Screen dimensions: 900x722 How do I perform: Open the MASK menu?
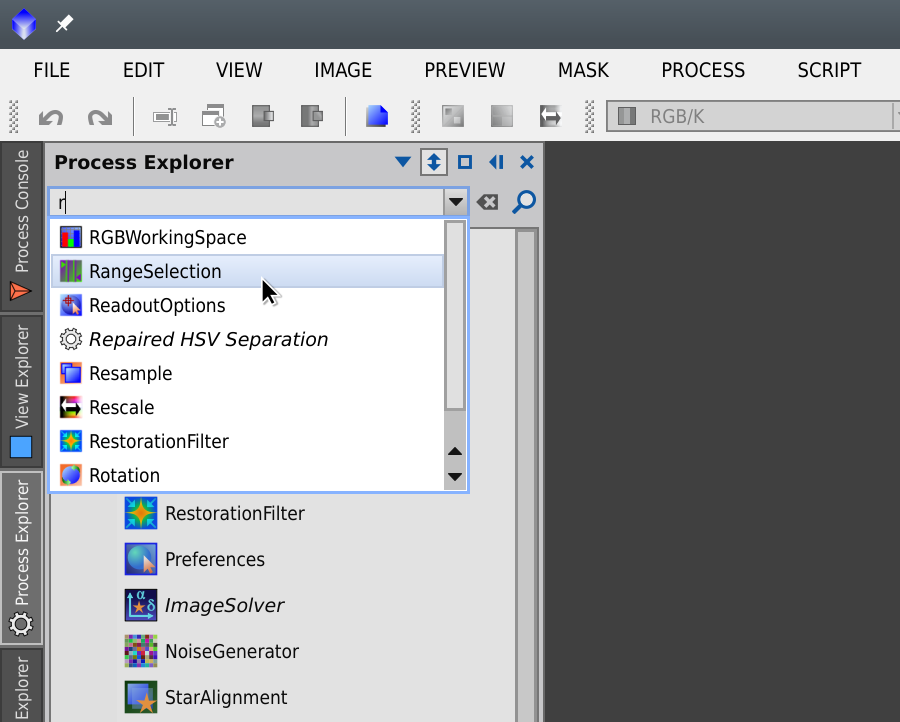[584, 70]
